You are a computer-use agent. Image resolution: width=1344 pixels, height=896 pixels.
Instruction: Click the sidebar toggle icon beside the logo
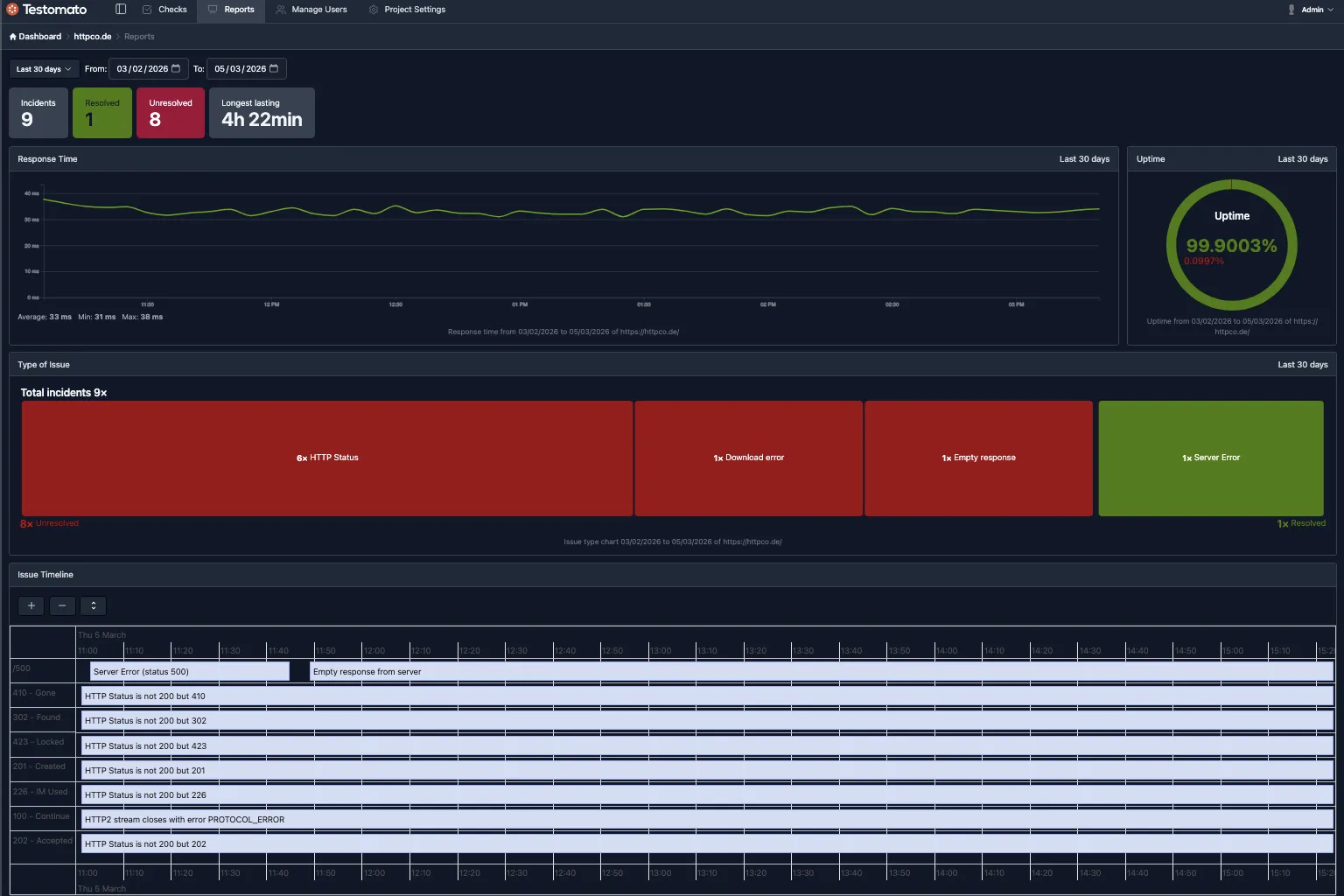pos(120,9)
